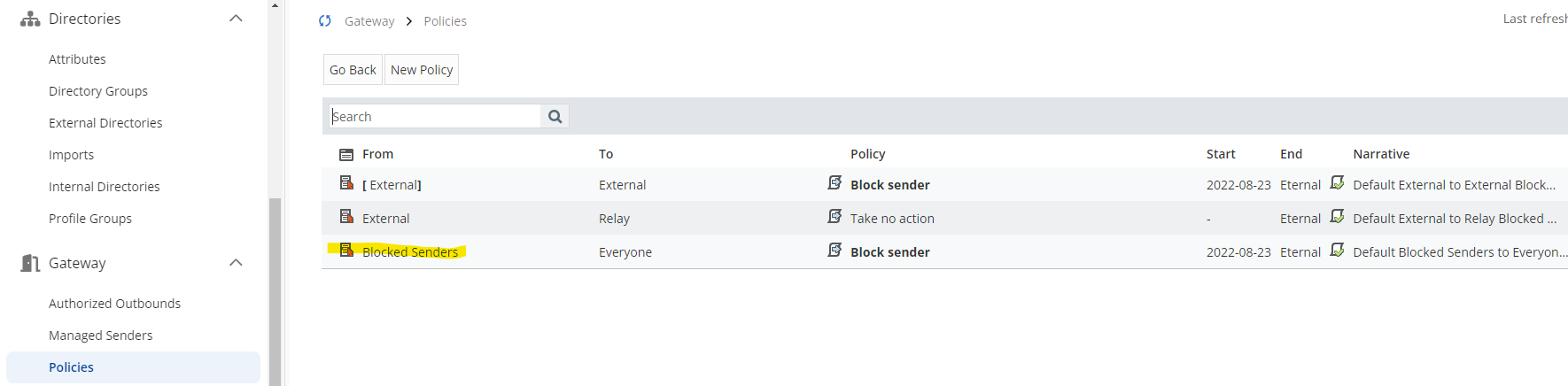Click the refresh icon beside Gateway breadcrumb
The width and height of the screenshot is (1568, 386).
pyautogui.click(x=325, y=21)
